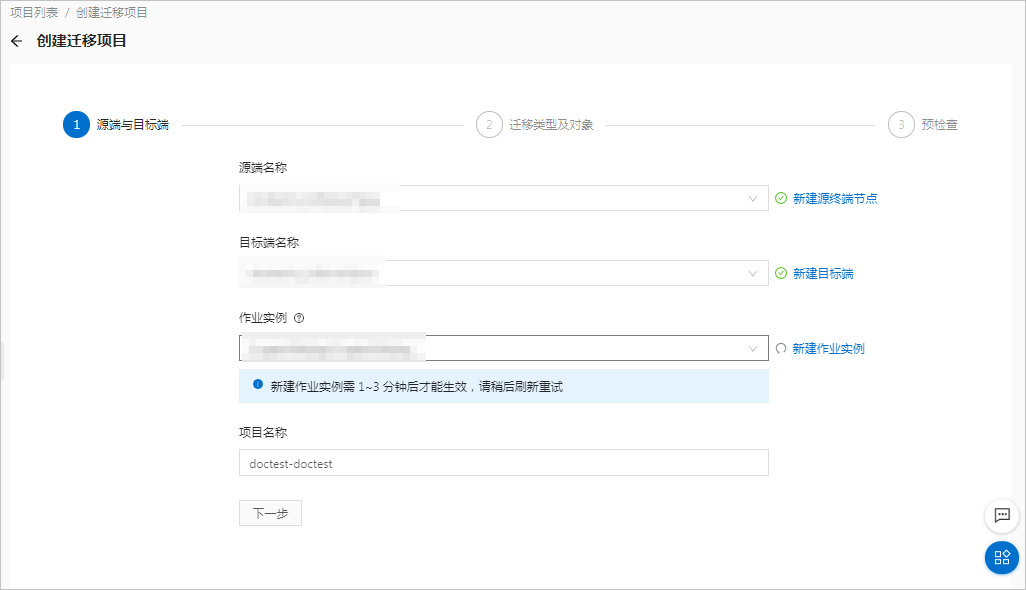Image resolution: width=1026 pixels, height=590 pixels.
Task: Expand the 目标端名称 dropdown
Action: click(753, 274)
